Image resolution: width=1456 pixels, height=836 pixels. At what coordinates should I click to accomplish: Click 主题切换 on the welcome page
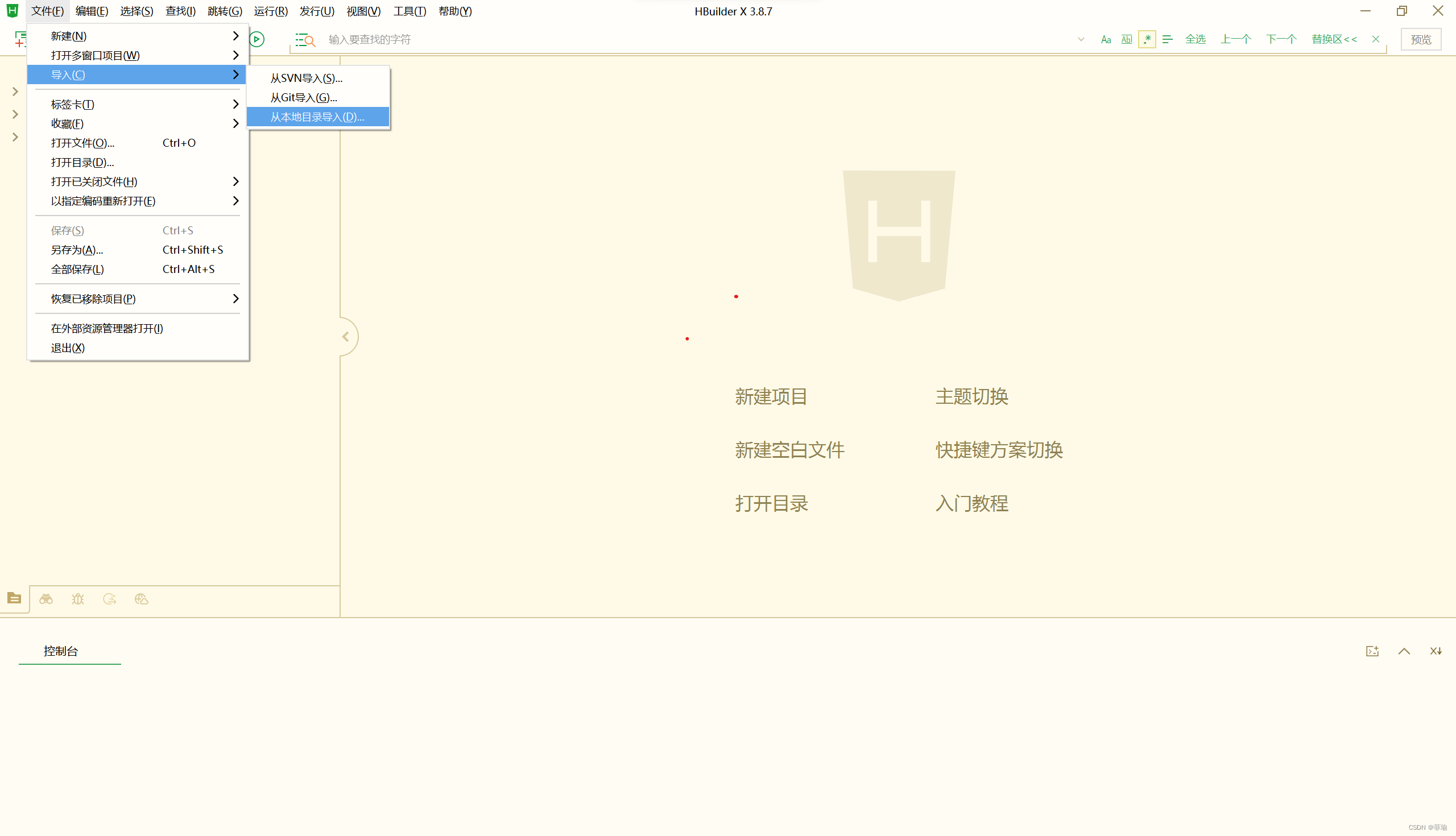click(971, 396)
